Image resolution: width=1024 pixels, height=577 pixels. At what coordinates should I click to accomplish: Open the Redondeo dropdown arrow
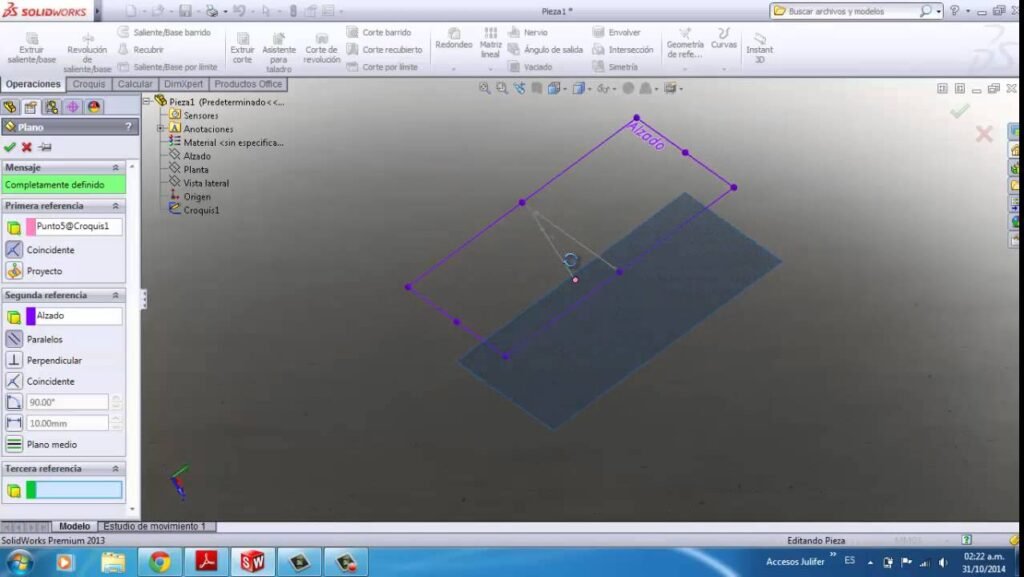tap(453, 68)
